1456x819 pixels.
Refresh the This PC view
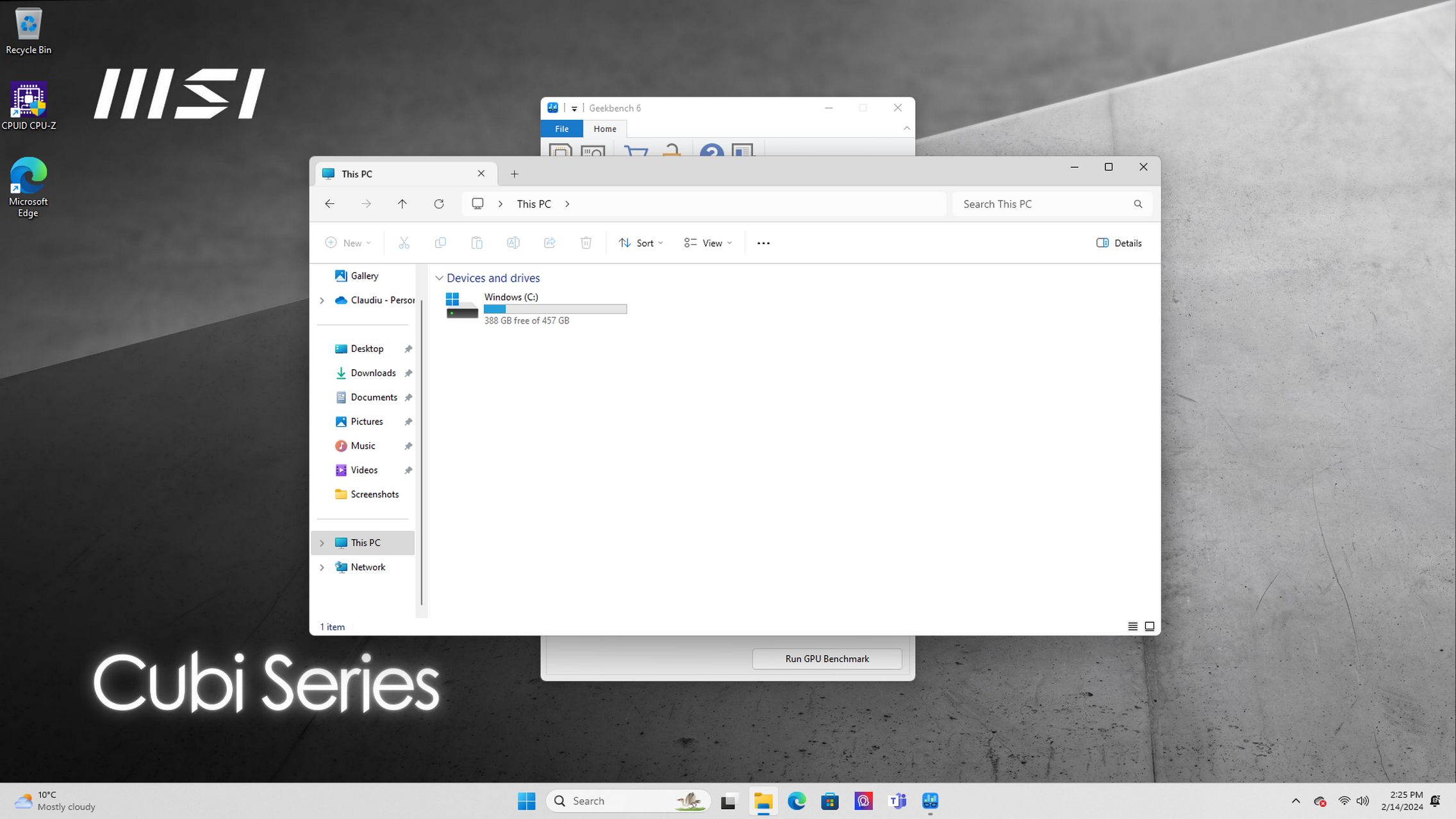click(439, 204)
